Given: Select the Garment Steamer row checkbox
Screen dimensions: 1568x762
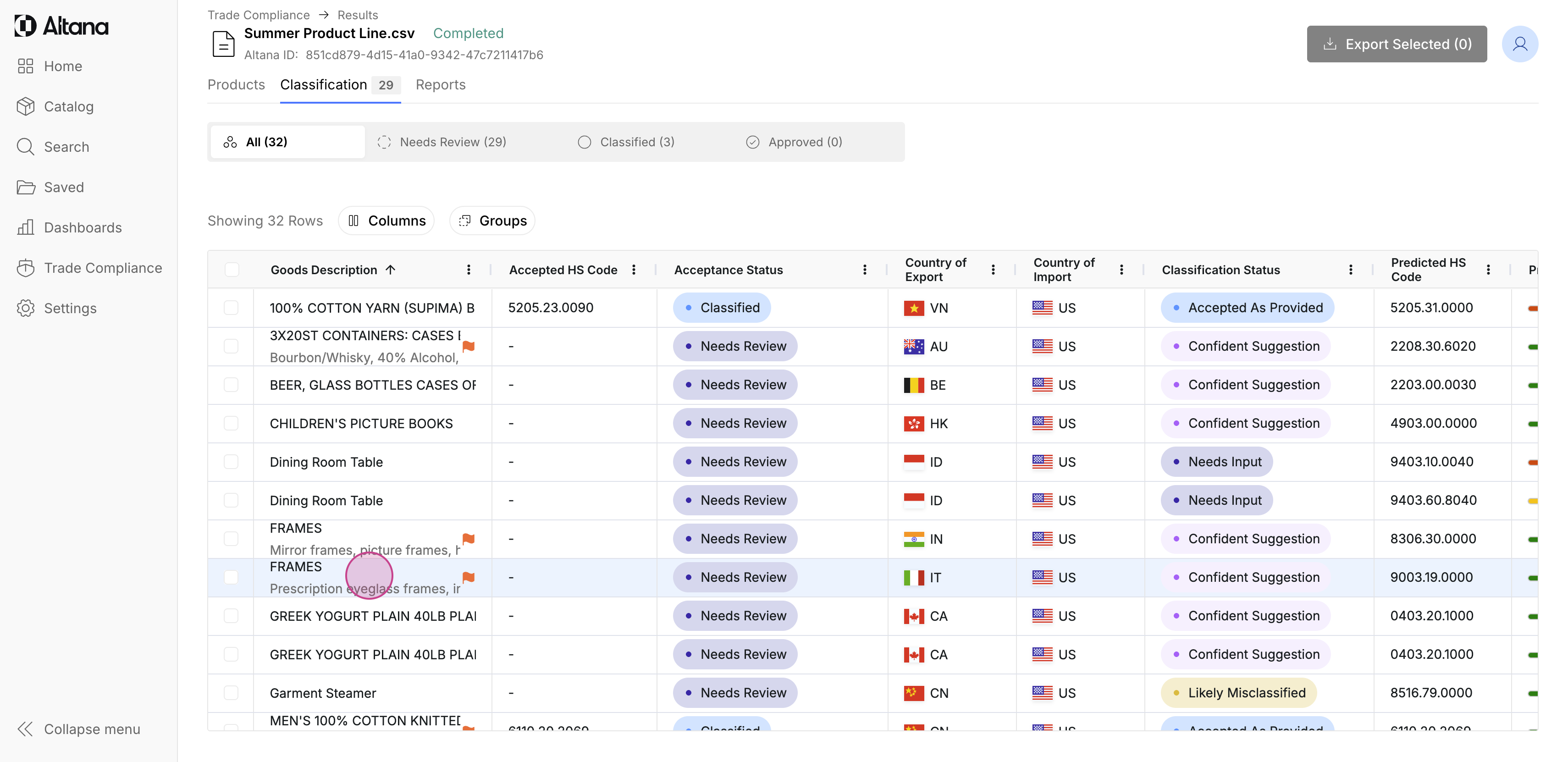Looking at the screenshot, I should pos(232,693).
